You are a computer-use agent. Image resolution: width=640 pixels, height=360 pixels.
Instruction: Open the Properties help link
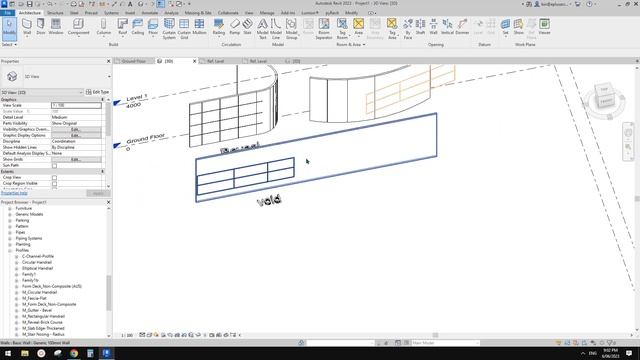pyautogui.click(x=14, y=193)
